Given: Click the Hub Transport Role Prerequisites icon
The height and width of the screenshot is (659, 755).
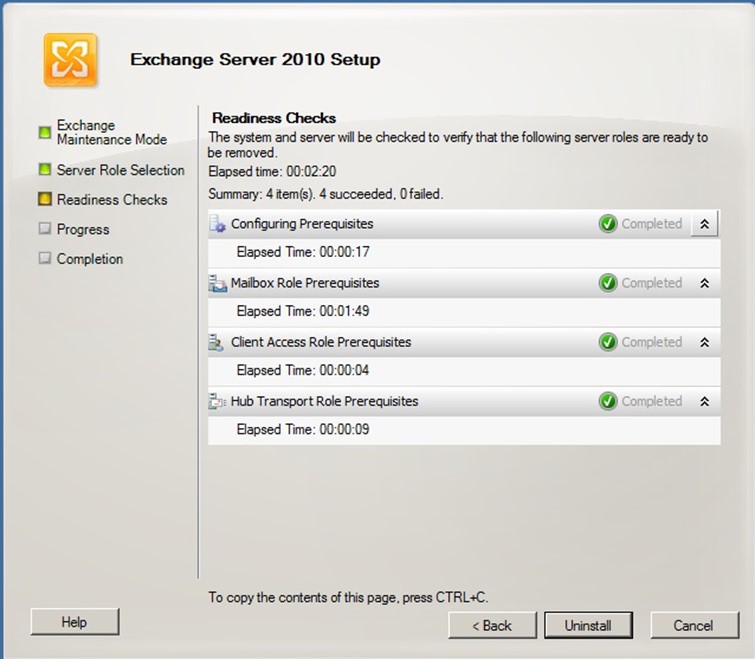Looking at the screenshot, I should click(217, 401).
